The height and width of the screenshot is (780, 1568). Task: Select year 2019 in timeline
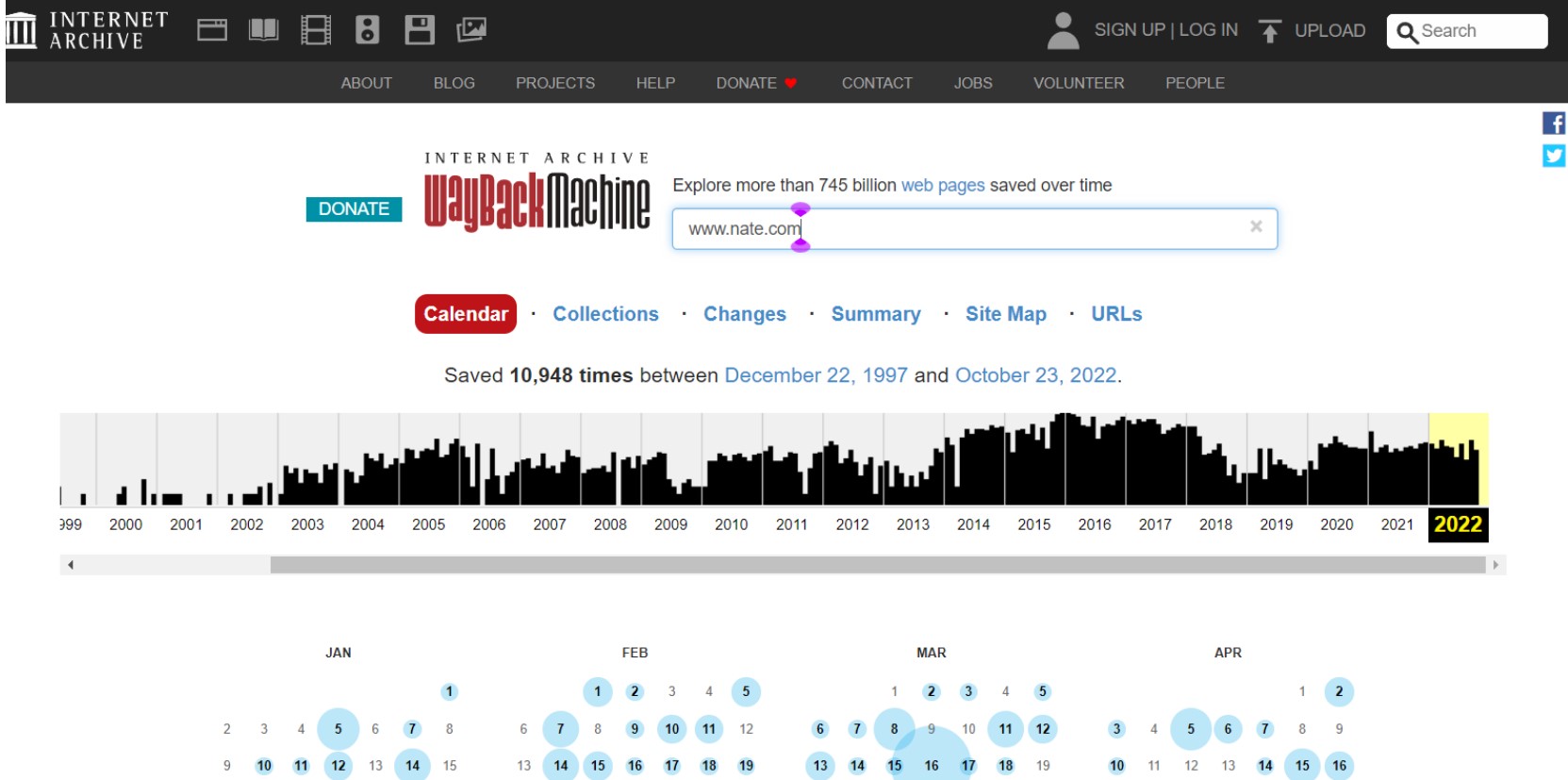tap(1277, 524)
